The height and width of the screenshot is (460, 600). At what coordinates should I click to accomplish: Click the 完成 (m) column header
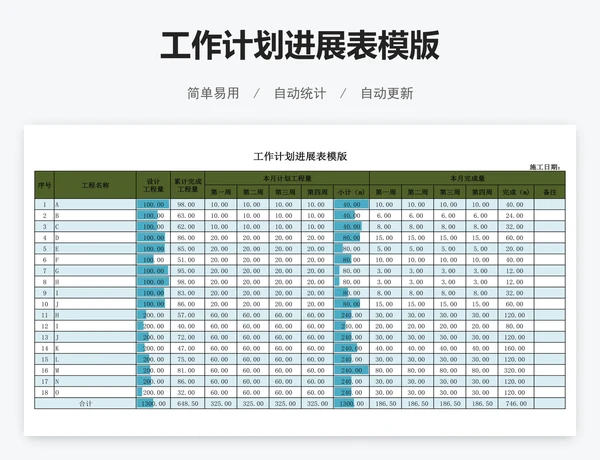(x=514, y=191)
